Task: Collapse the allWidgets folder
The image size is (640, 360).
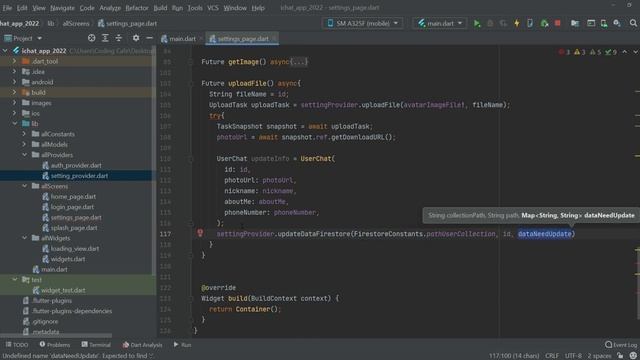Action: pos(24,238)
